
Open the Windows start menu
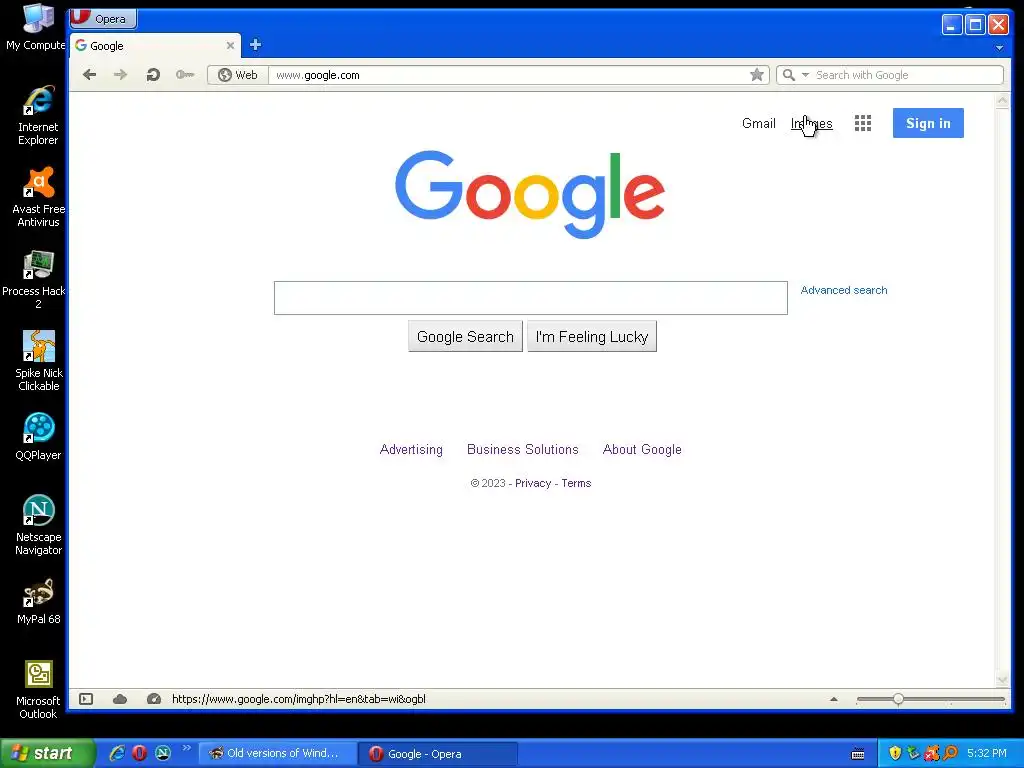[47, 753]
